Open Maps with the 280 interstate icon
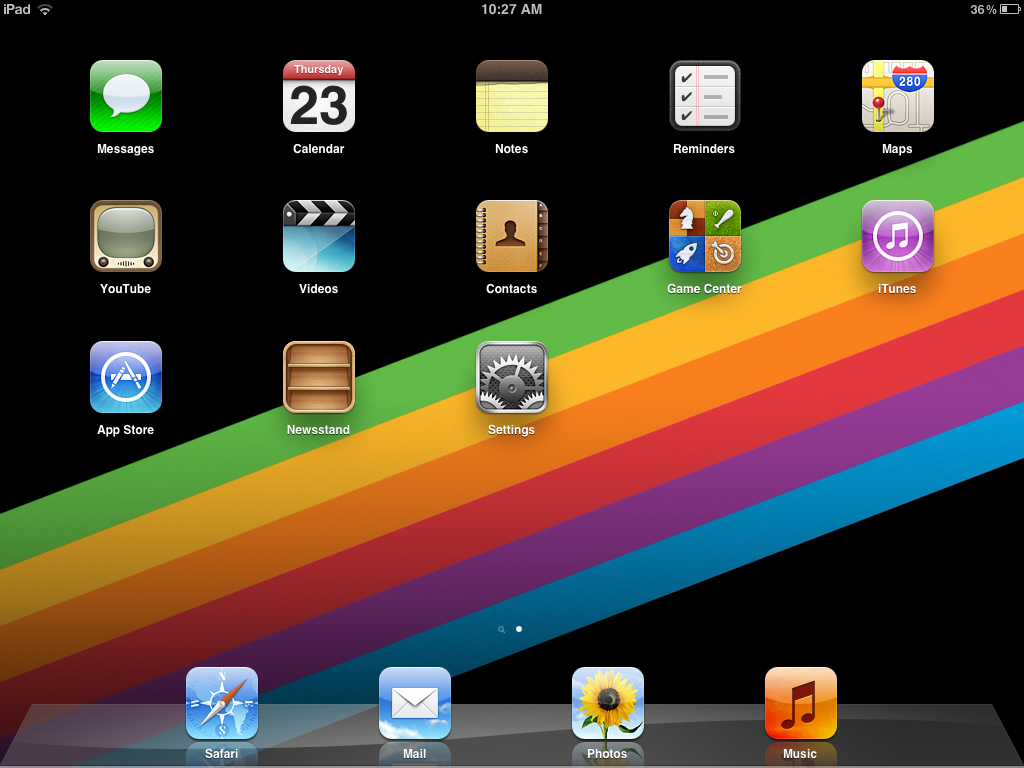The width and height of the screenshot is (1024, 768). pyautogui.click(x=897, y=96)
